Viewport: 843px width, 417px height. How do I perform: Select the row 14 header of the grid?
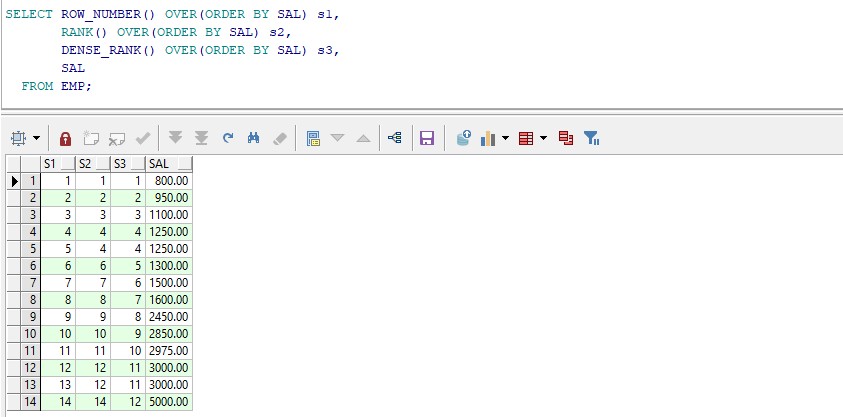click(x=31, y=401)
